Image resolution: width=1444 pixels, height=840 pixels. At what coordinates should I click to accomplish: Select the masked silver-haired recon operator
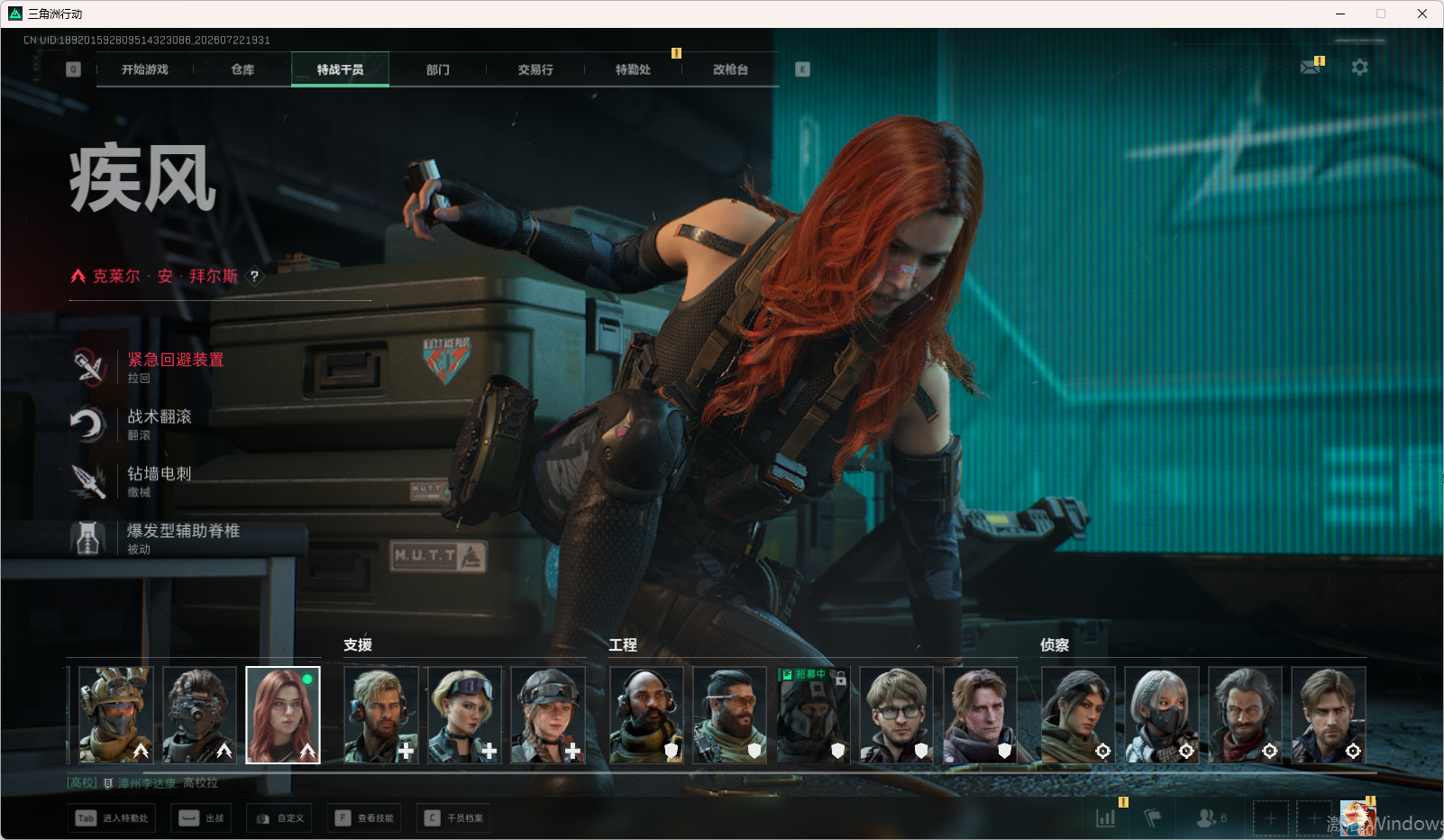click(x=1162, y=715)
